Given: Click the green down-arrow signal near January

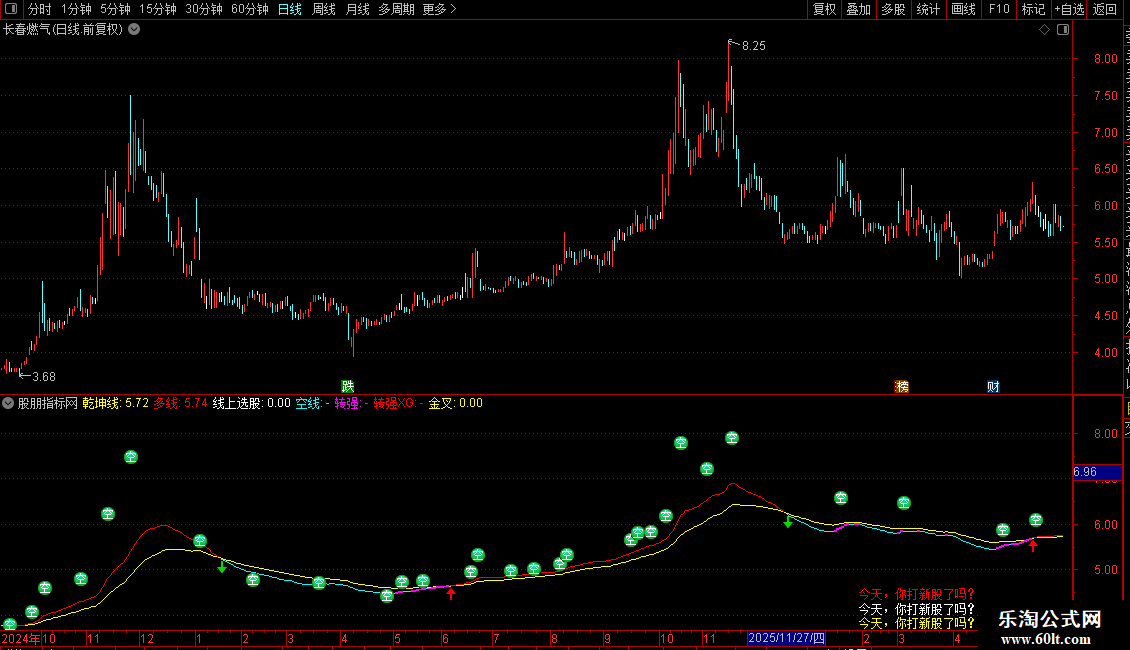Looking at the screenshot, I should coord(222,567).
